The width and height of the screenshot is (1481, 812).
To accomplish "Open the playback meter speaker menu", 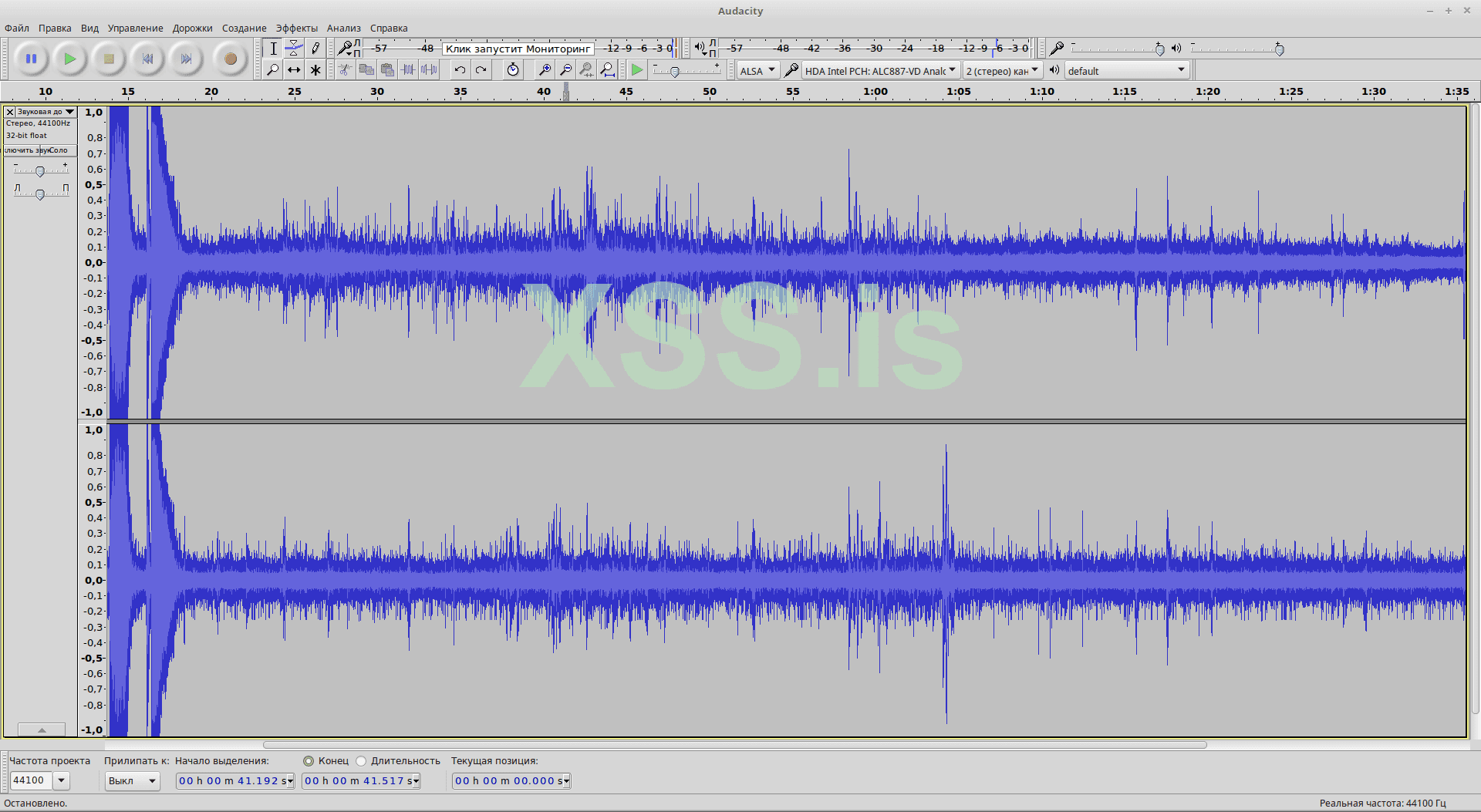I will (x=700, y=49).
